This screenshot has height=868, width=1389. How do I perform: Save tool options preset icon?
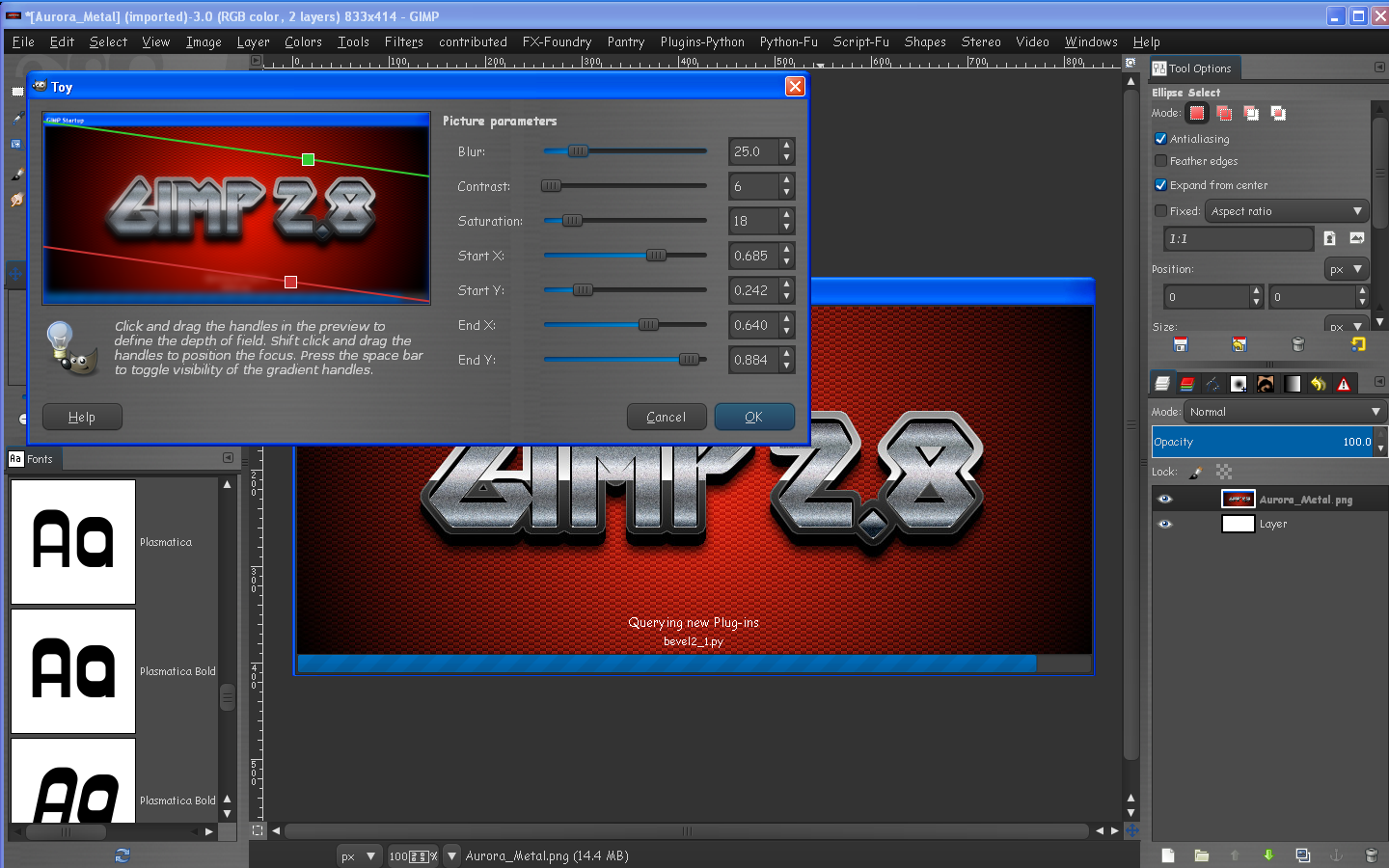[1180, 344]
